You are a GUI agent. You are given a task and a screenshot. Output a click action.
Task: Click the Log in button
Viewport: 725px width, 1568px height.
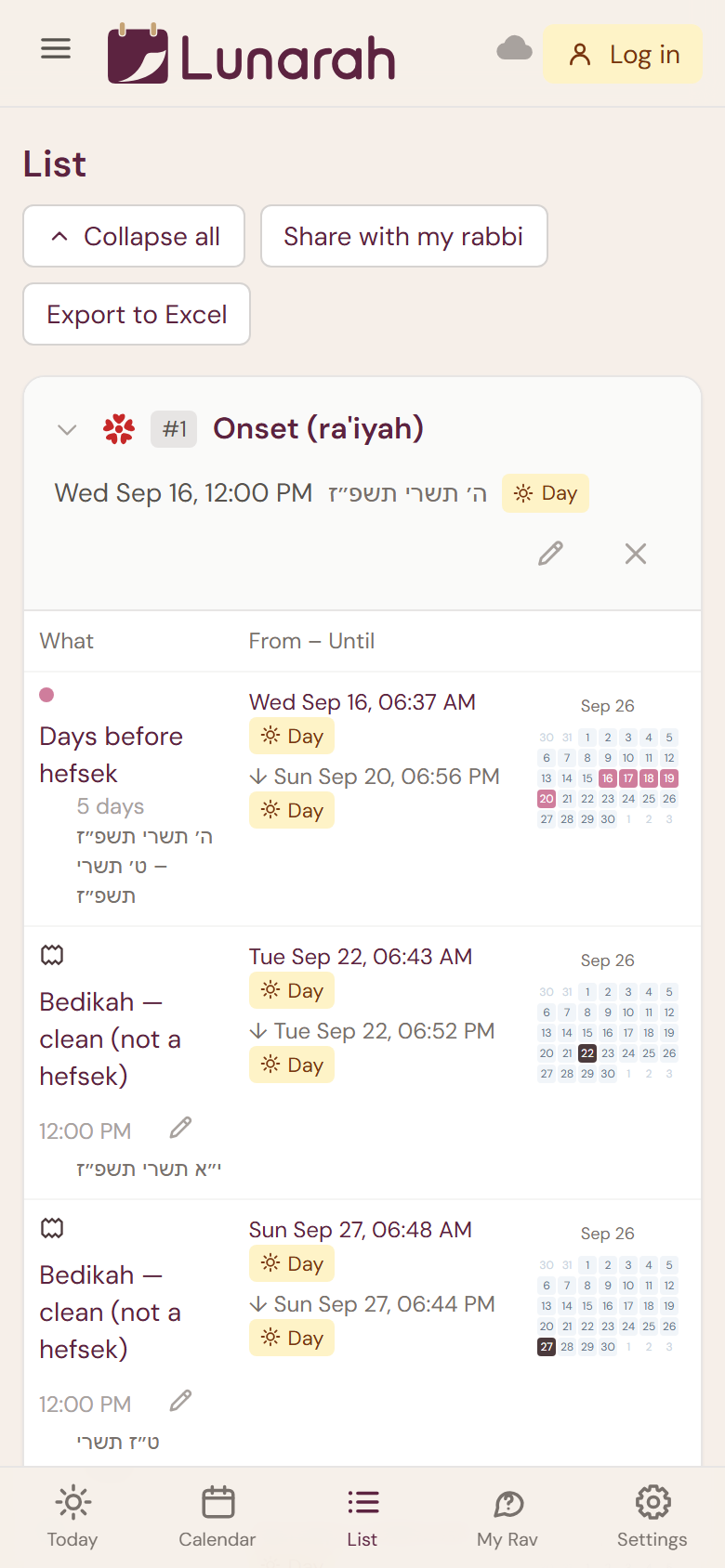coord(623,55)
